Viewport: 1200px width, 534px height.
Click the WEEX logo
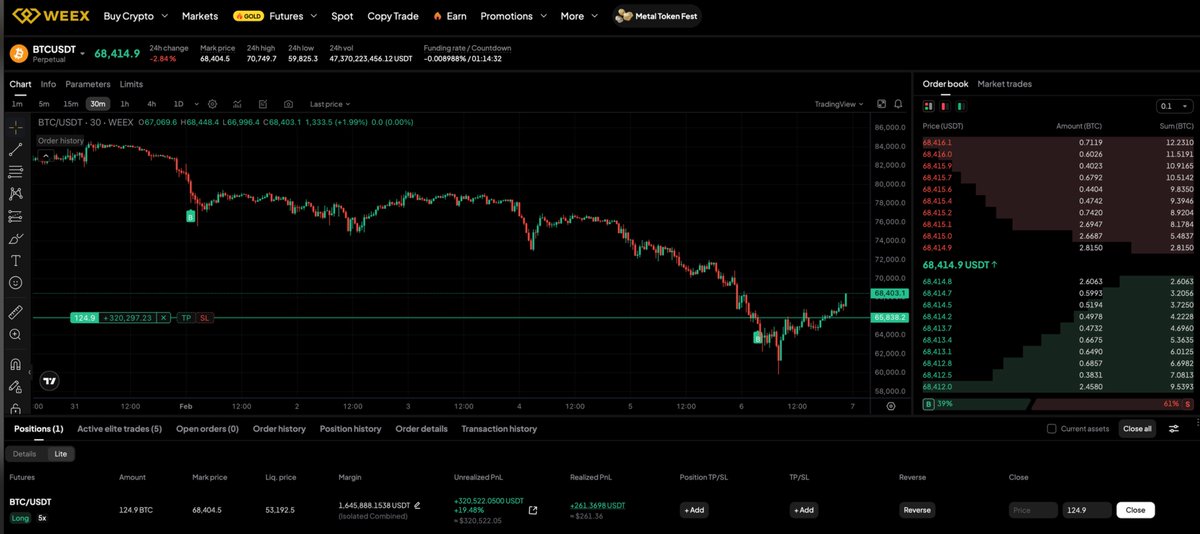click(50, 16)
